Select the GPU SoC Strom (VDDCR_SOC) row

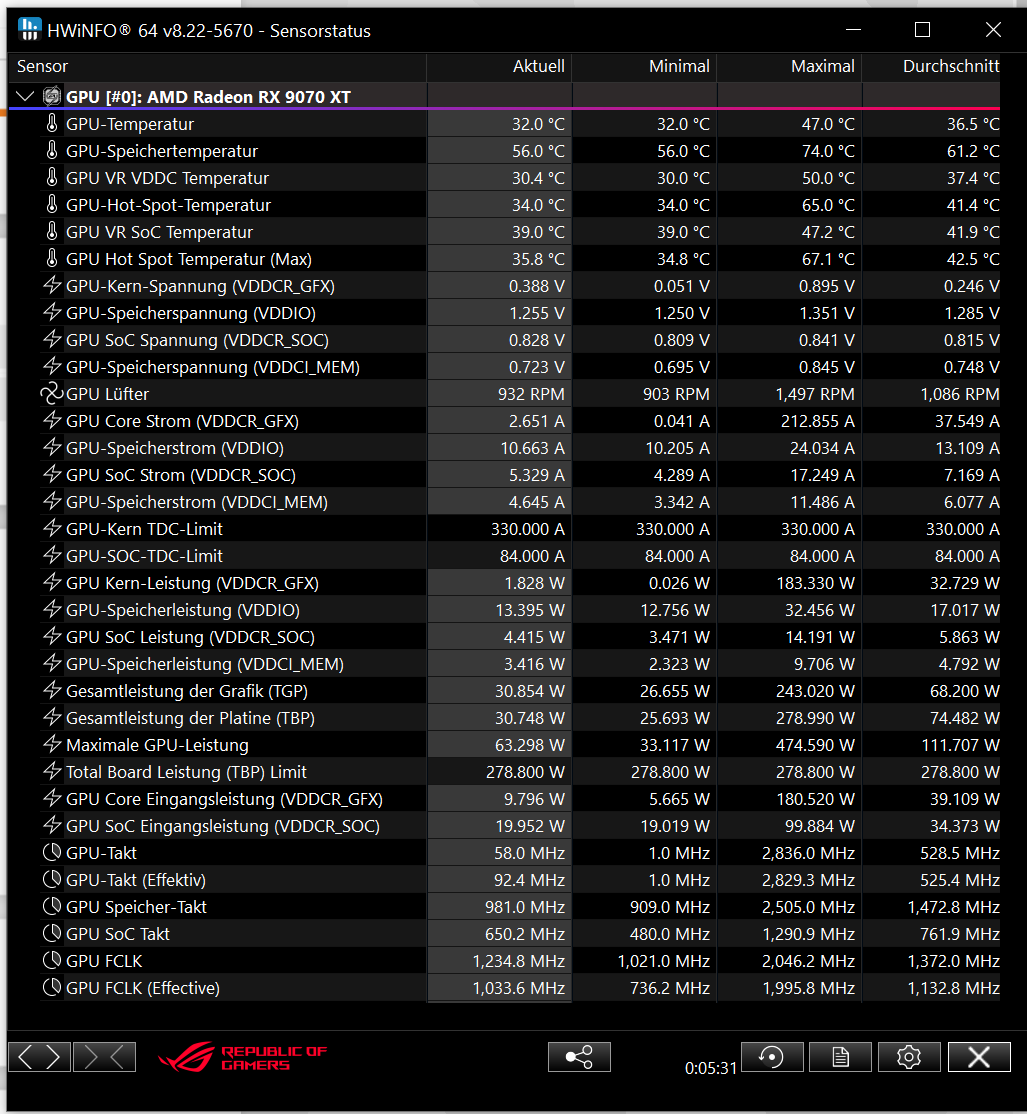pos(504,475)
